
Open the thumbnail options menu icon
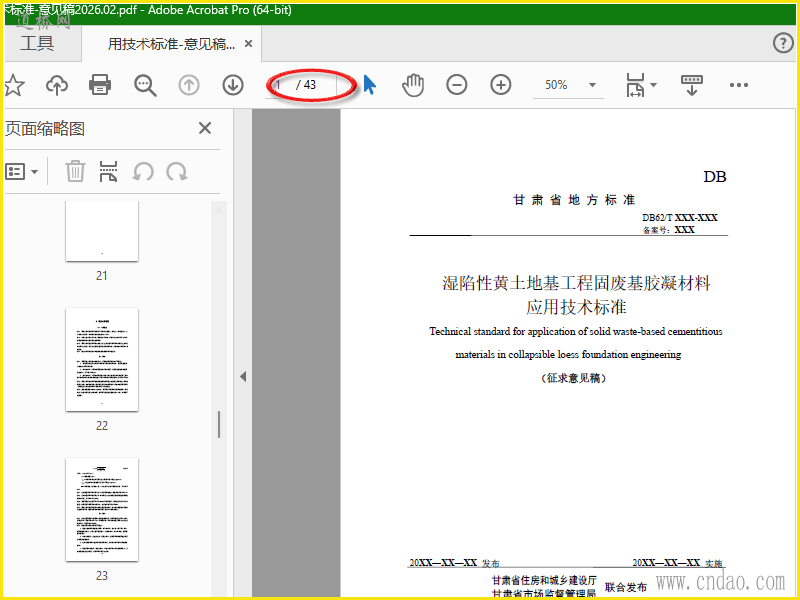coord(21,171)
